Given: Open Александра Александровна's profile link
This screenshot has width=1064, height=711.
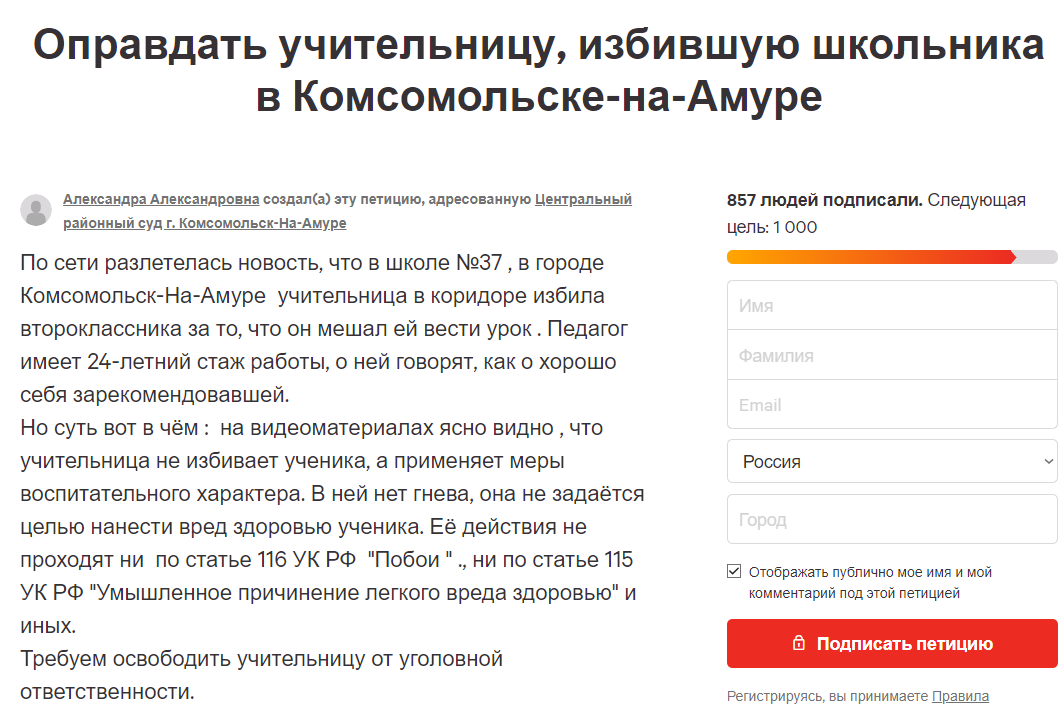Looking at the screenshot, I should point(161,199).
